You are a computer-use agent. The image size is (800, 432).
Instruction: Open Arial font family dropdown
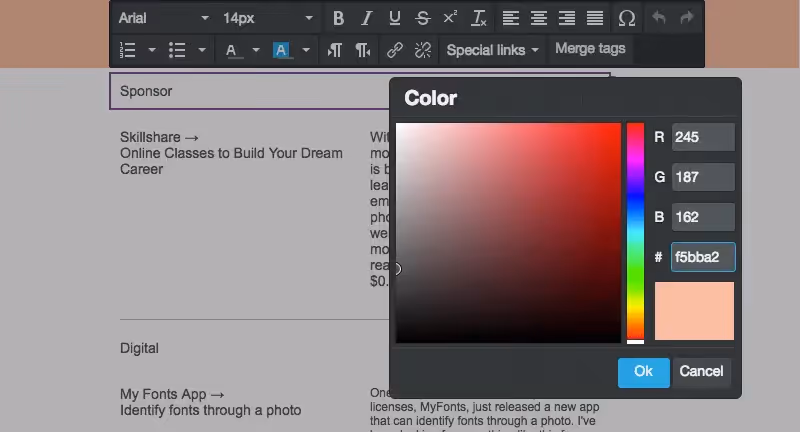pyautogui.click(x=163, y=18)
